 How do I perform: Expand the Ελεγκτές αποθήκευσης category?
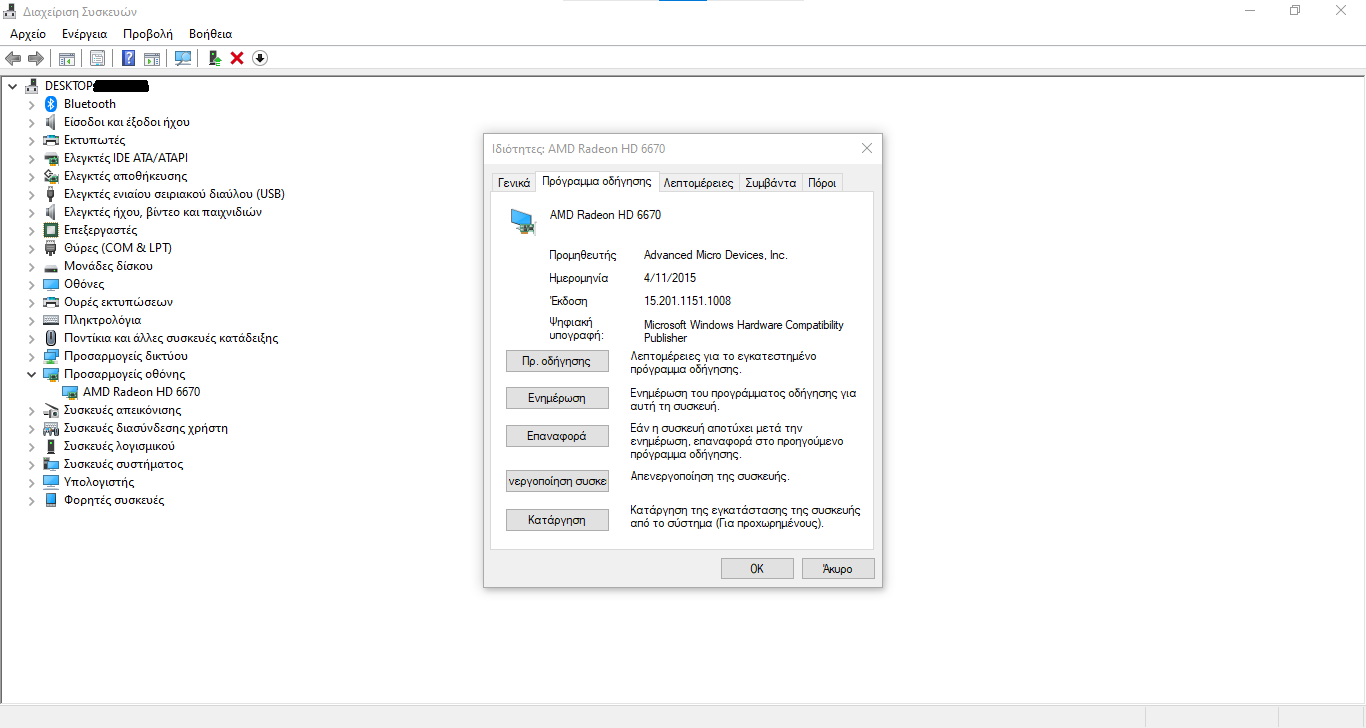(31, 176)
